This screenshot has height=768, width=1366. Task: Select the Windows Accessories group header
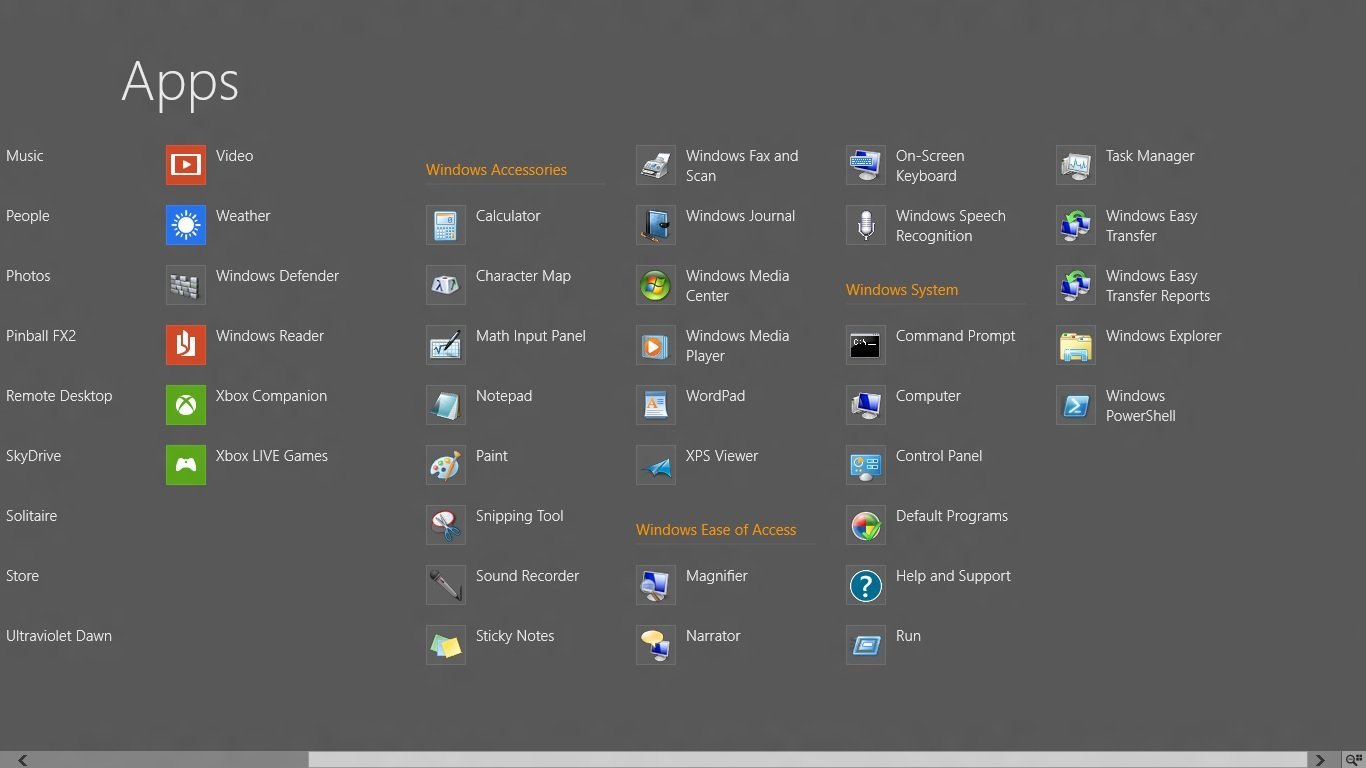tap(496, 170)
